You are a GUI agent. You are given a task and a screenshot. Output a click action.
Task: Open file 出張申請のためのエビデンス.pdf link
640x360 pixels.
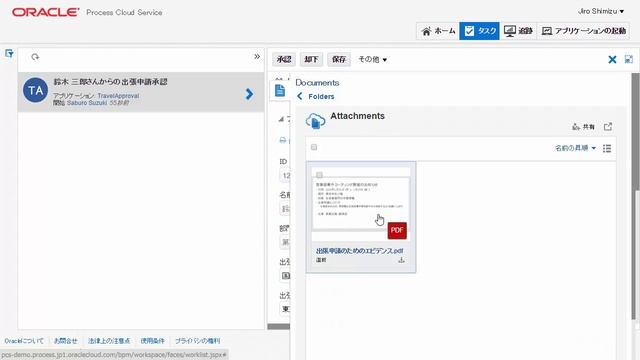point(360,251)
